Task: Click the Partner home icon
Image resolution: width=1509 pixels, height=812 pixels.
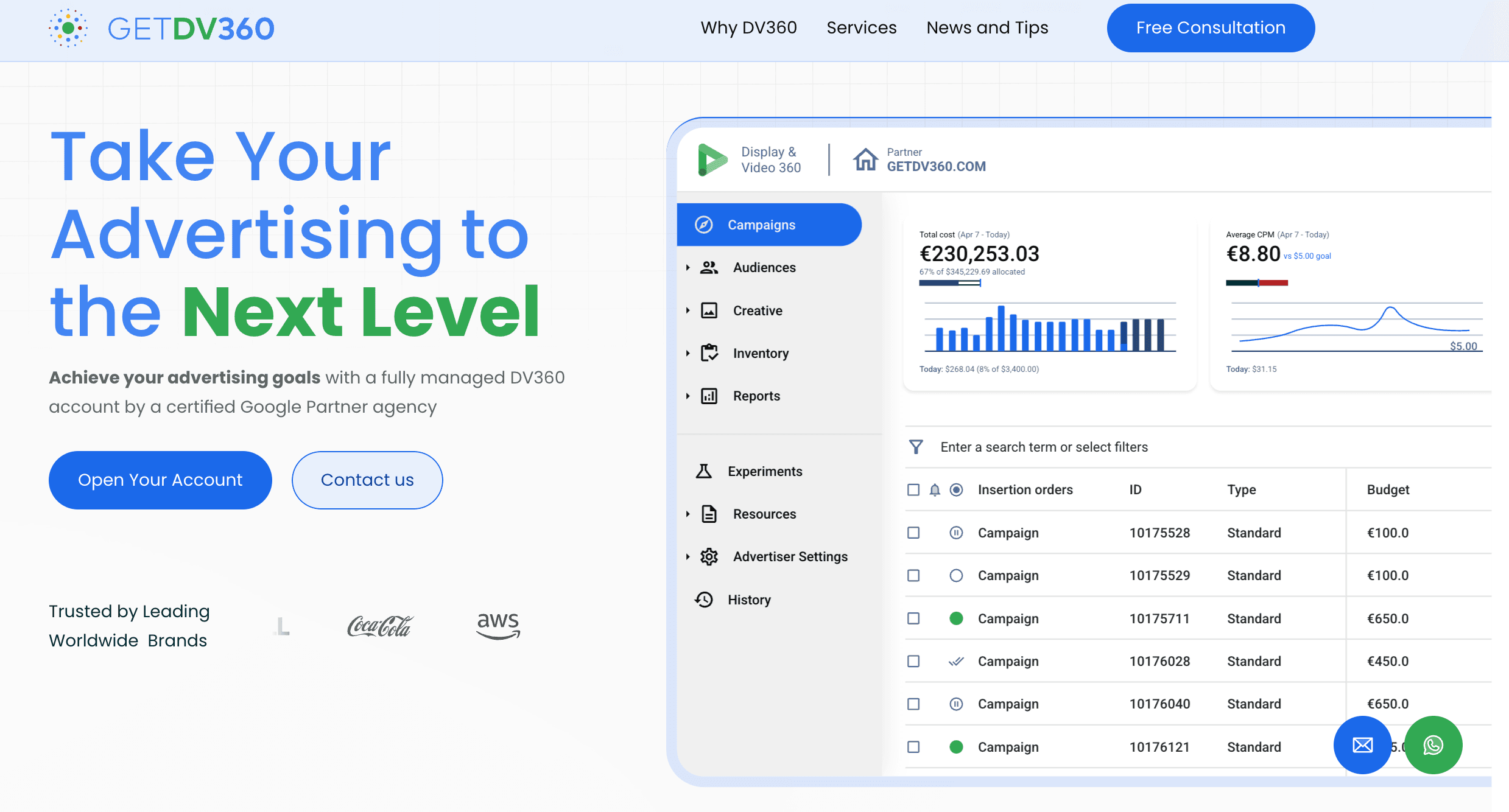Action: [865, 159]
